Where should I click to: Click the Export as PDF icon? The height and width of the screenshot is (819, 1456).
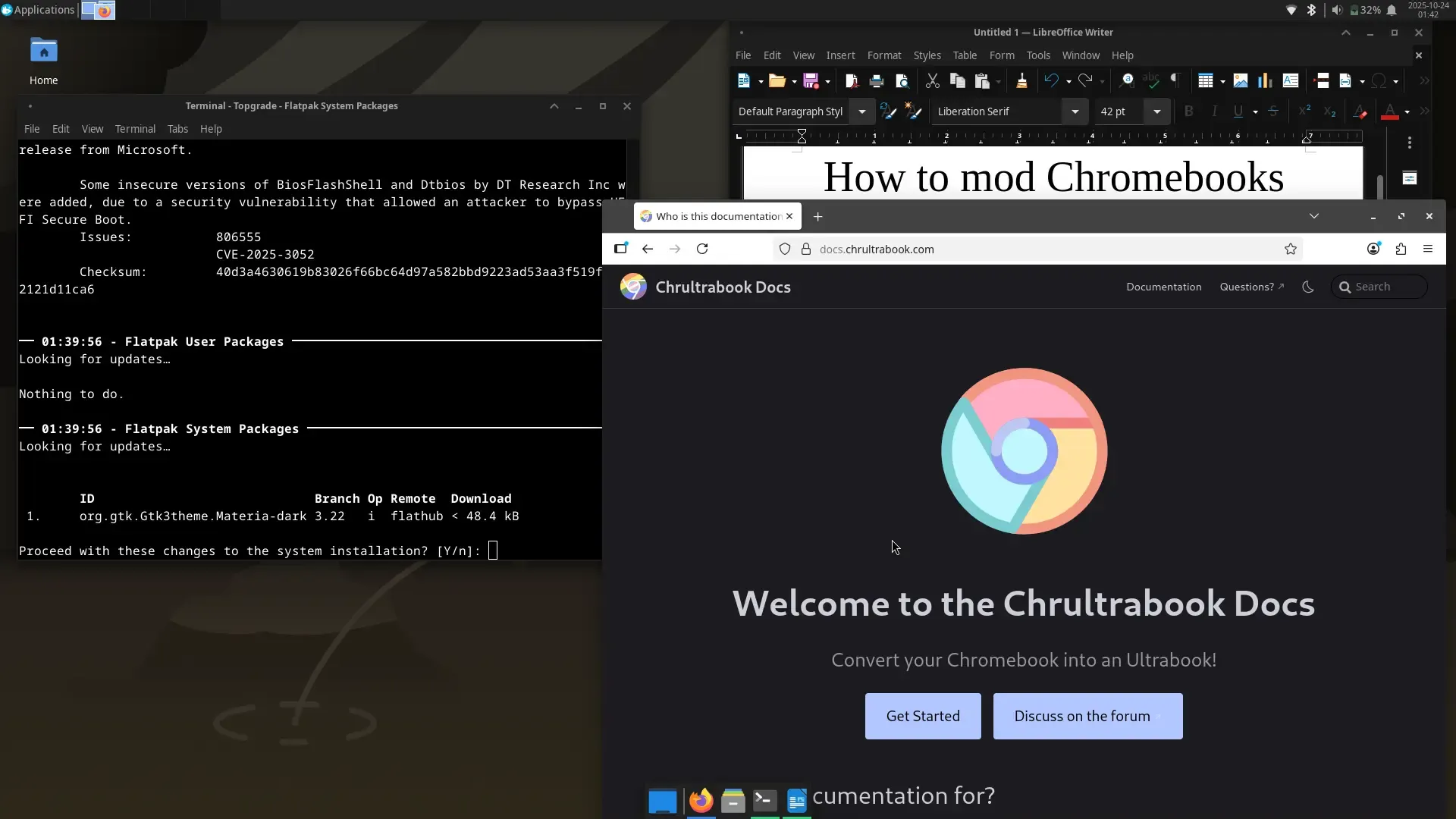[850, 80]
